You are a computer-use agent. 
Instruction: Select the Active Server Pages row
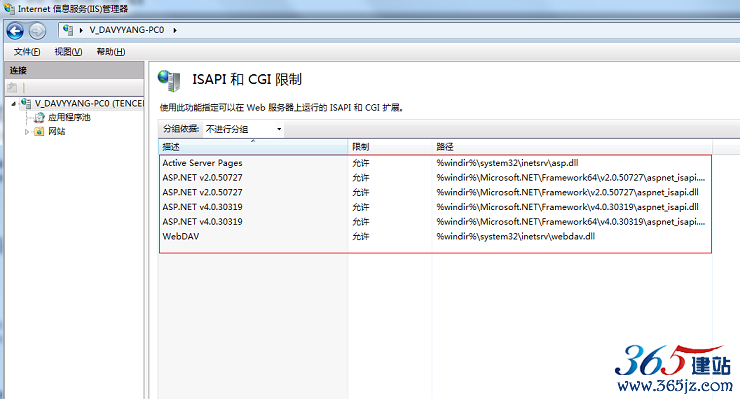435,163
